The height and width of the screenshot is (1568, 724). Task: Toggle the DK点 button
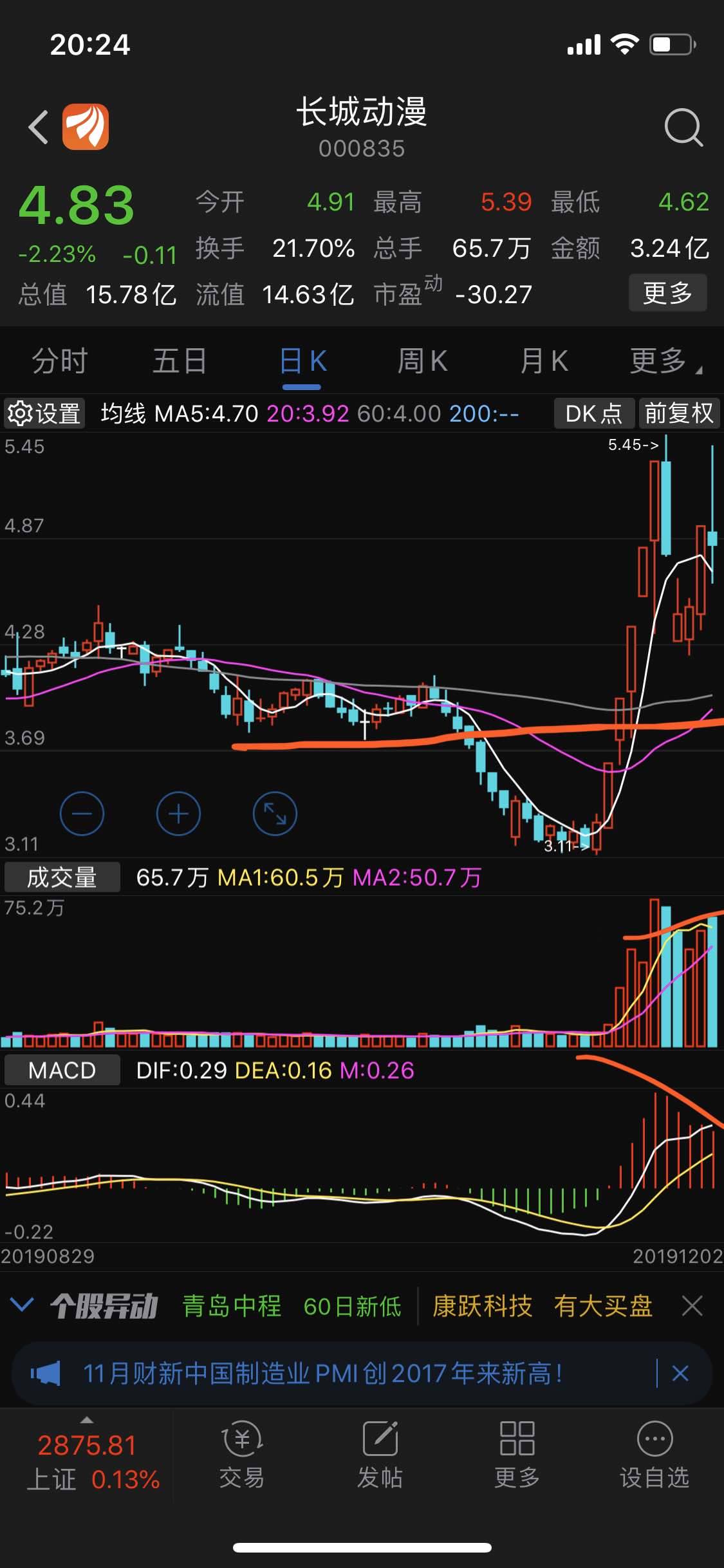click(594, 413)
